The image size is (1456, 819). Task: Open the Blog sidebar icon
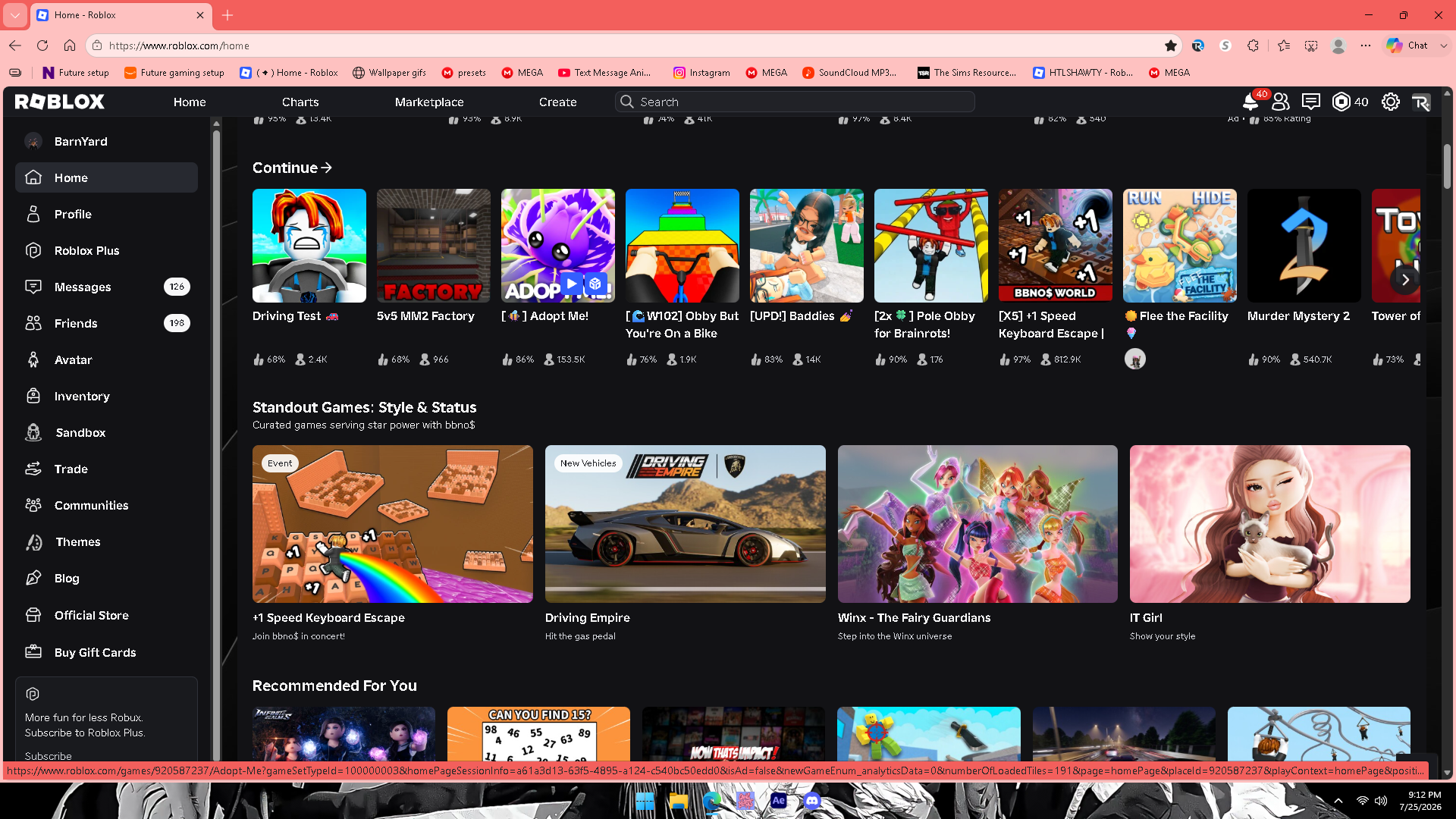(33, 578)
